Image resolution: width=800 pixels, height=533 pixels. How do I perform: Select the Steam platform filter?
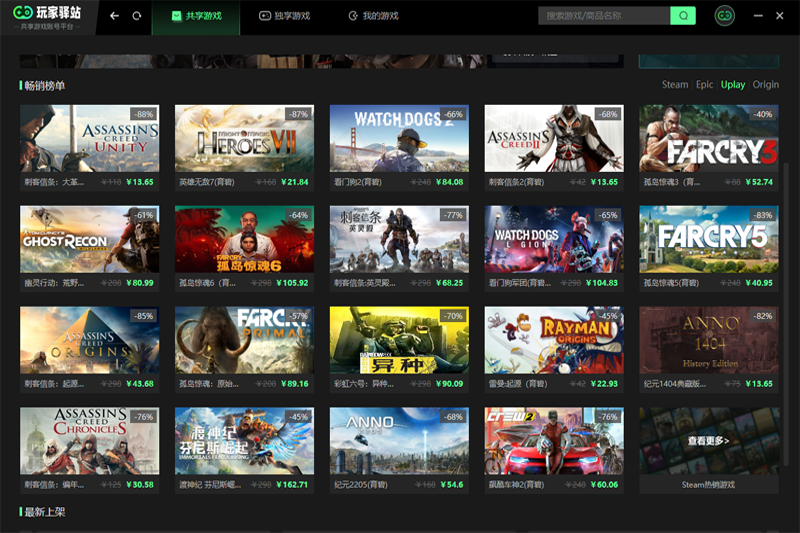point(675,85)
